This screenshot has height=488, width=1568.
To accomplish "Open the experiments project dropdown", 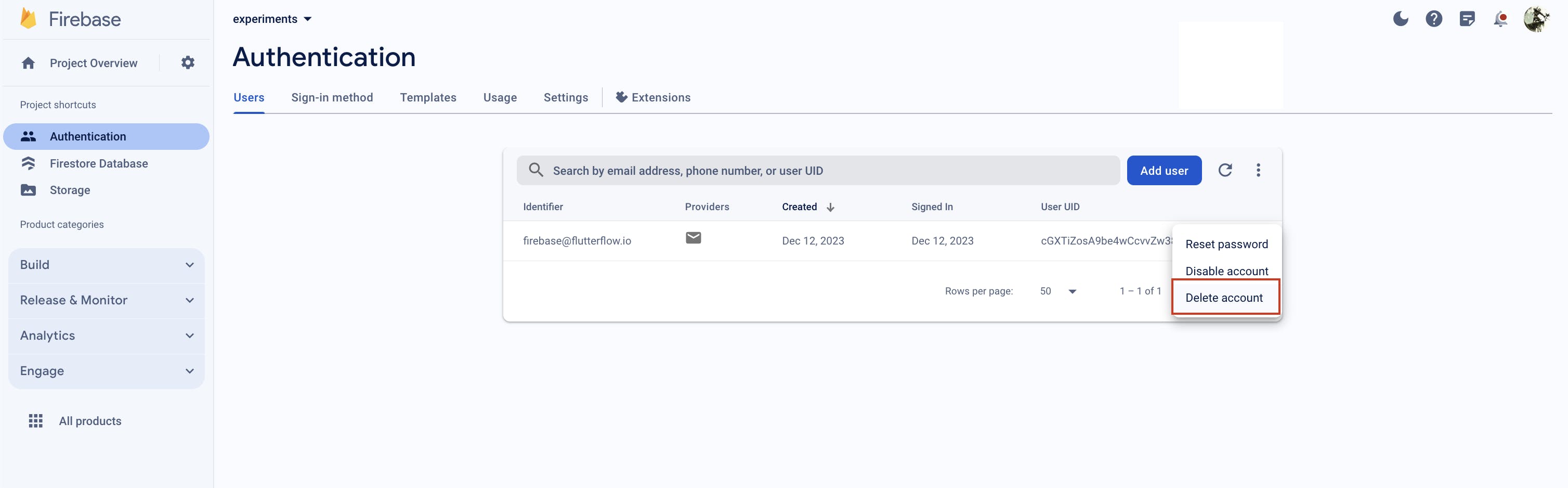I will pyautogui.click(x=272, y=19).
